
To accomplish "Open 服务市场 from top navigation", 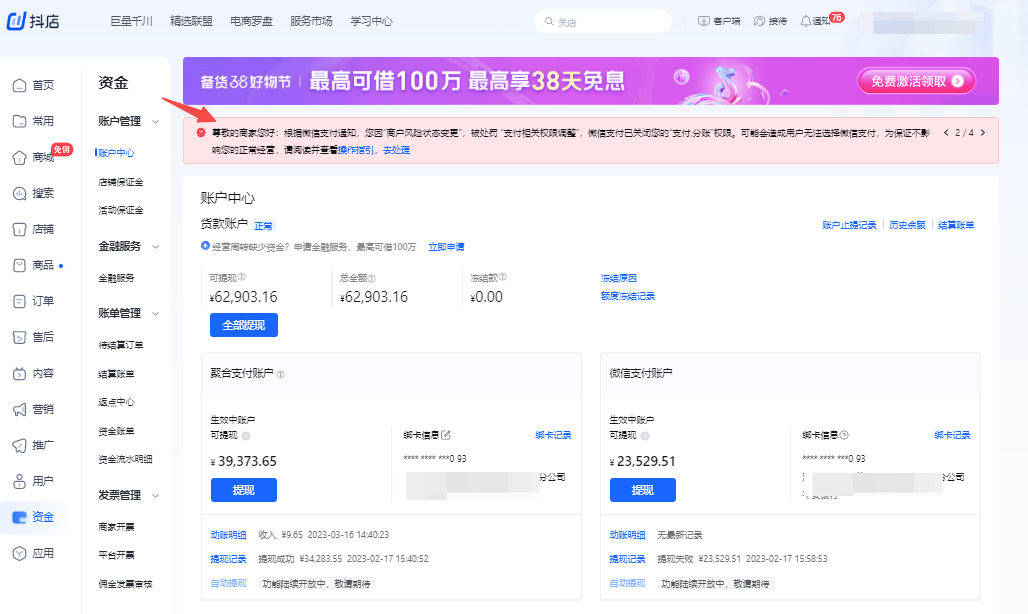I will [313, 20].
